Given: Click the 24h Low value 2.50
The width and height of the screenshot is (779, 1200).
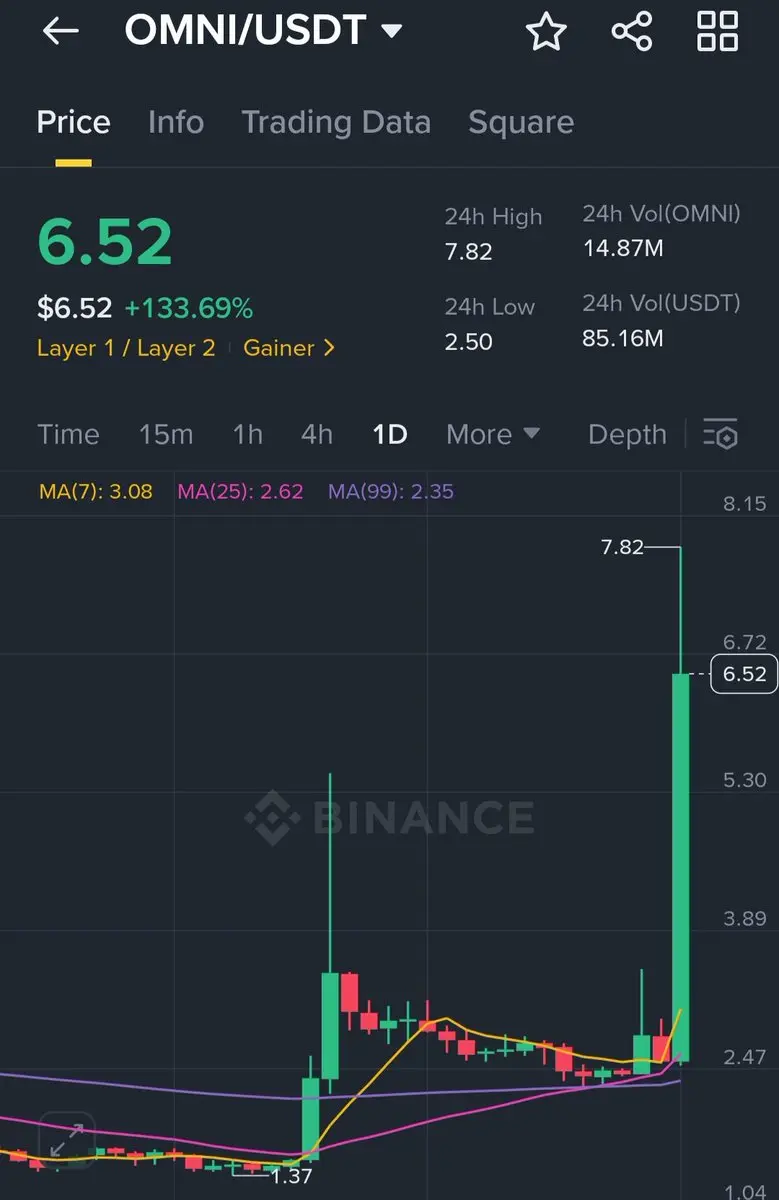Looking at the screenshot, I should (x=469, y=341).
